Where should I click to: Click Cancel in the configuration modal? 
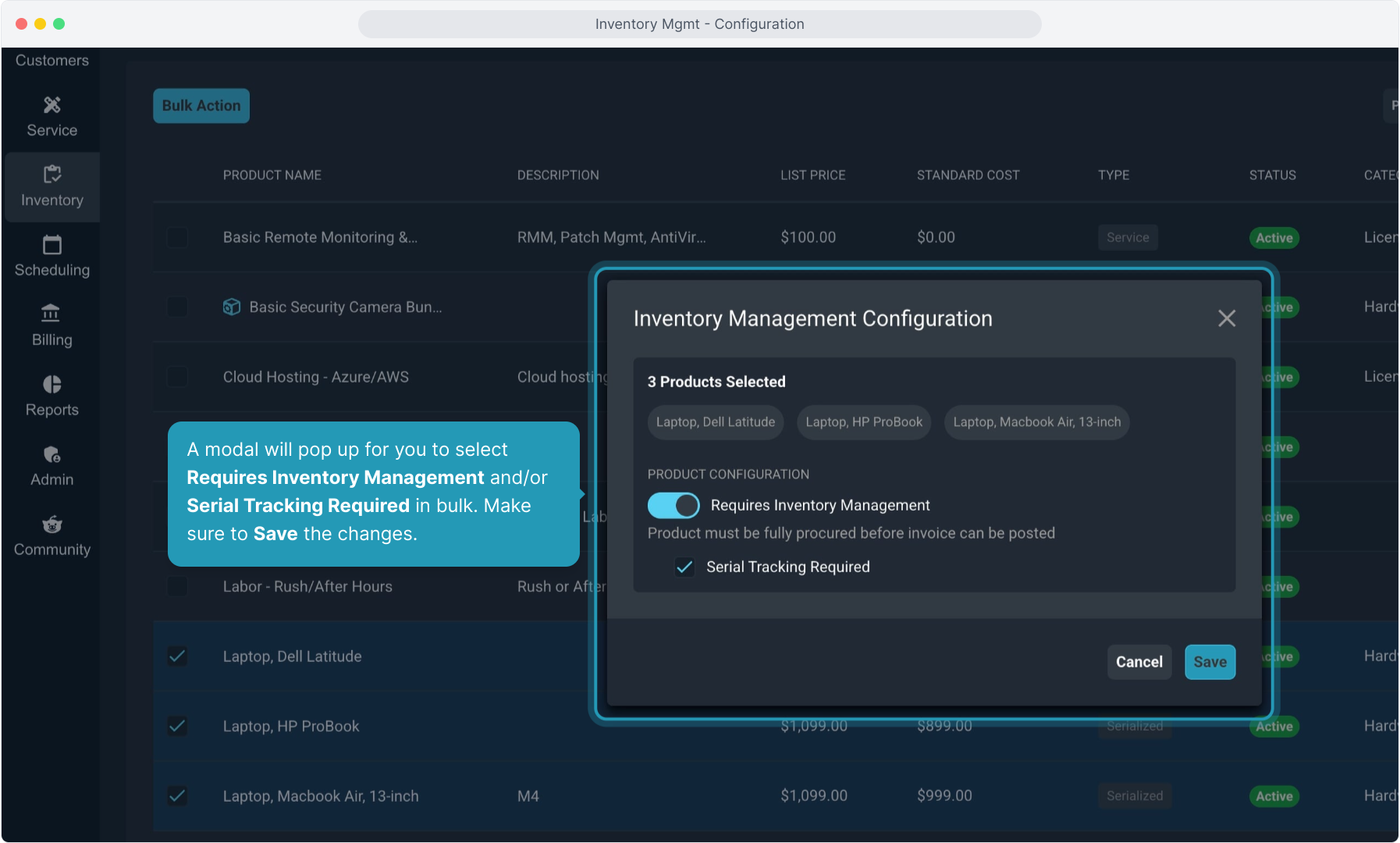pos(1139,662)
